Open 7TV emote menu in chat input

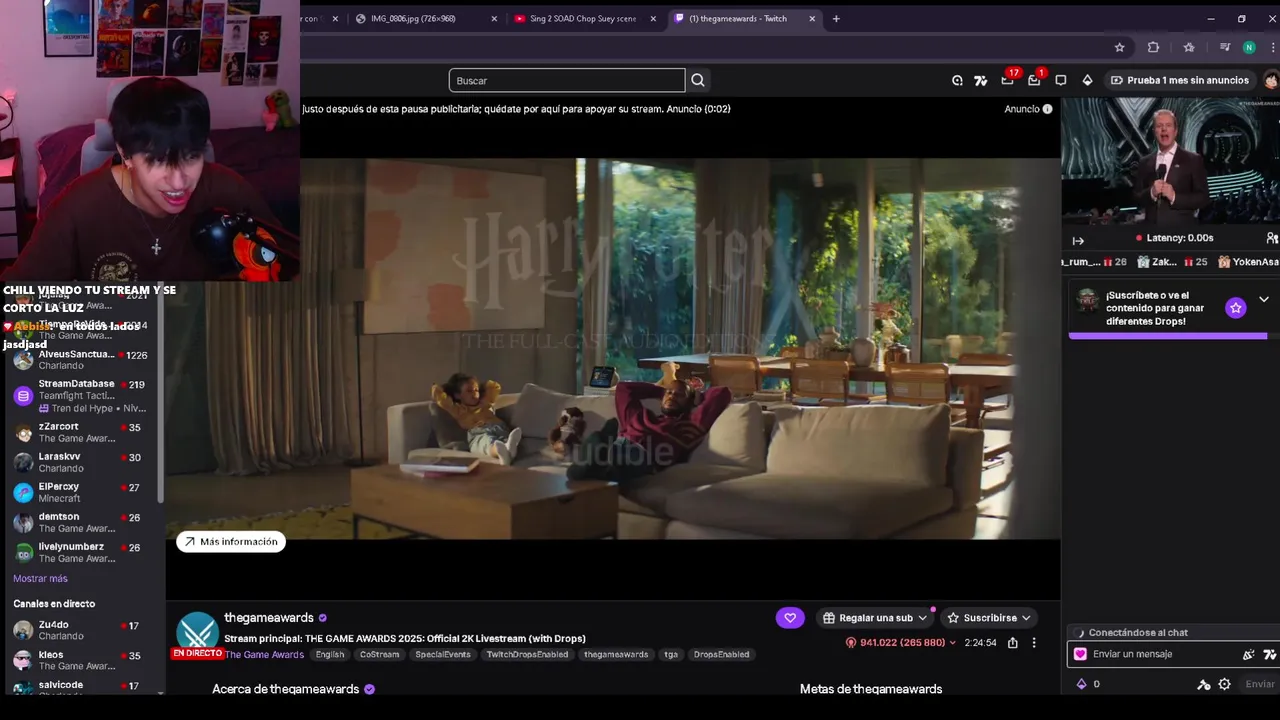(x=1270, y=654)
